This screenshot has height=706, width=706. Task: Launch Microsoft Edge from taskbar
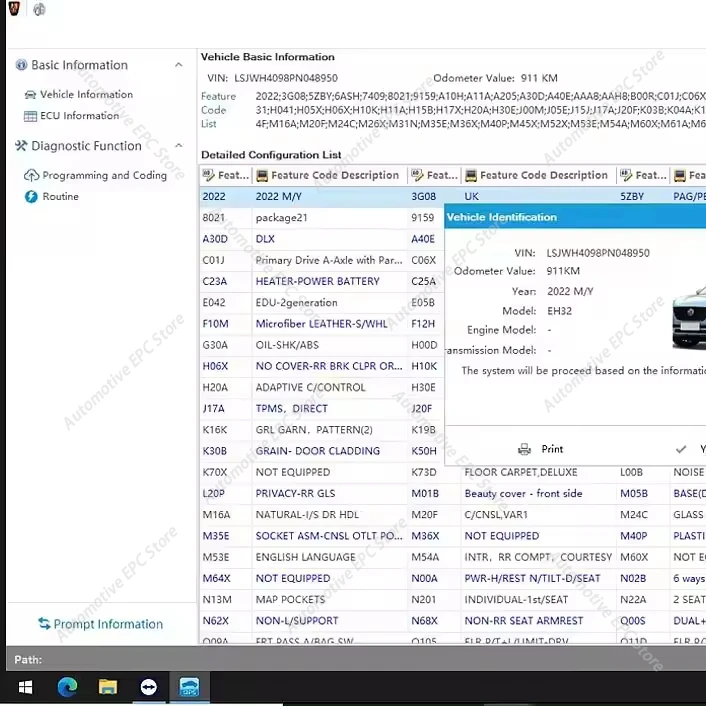[67, 687]
